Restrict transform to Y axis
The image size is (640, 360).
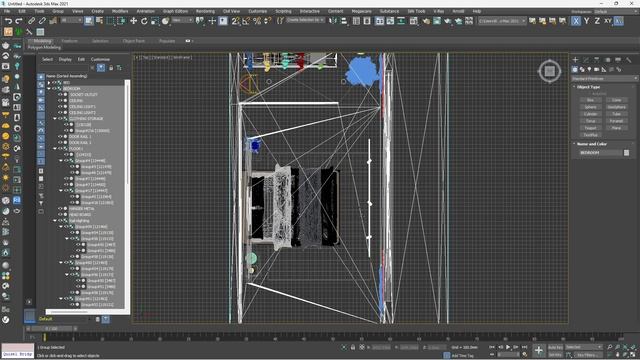tap(587, 21)
